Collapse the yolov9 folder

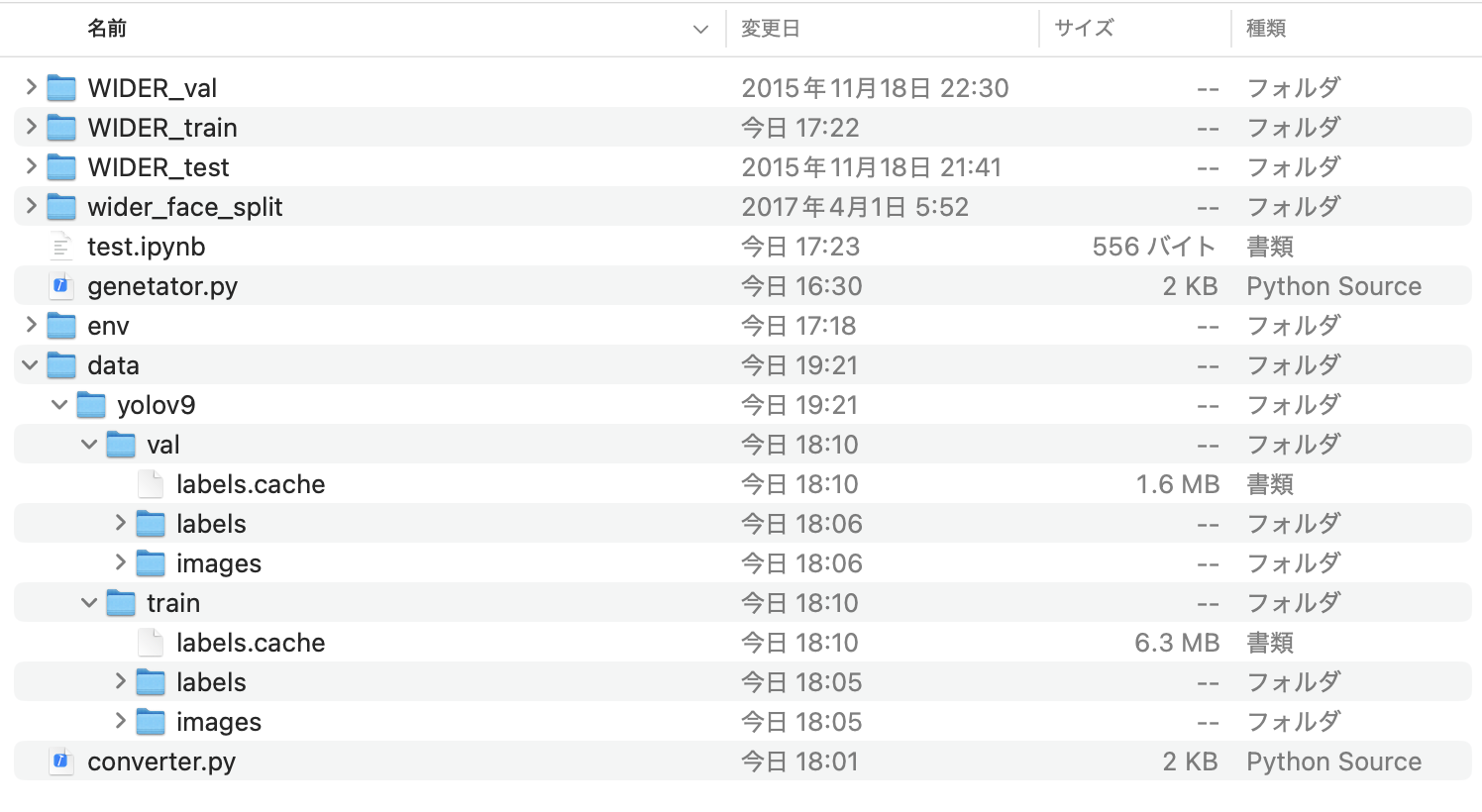58,404
